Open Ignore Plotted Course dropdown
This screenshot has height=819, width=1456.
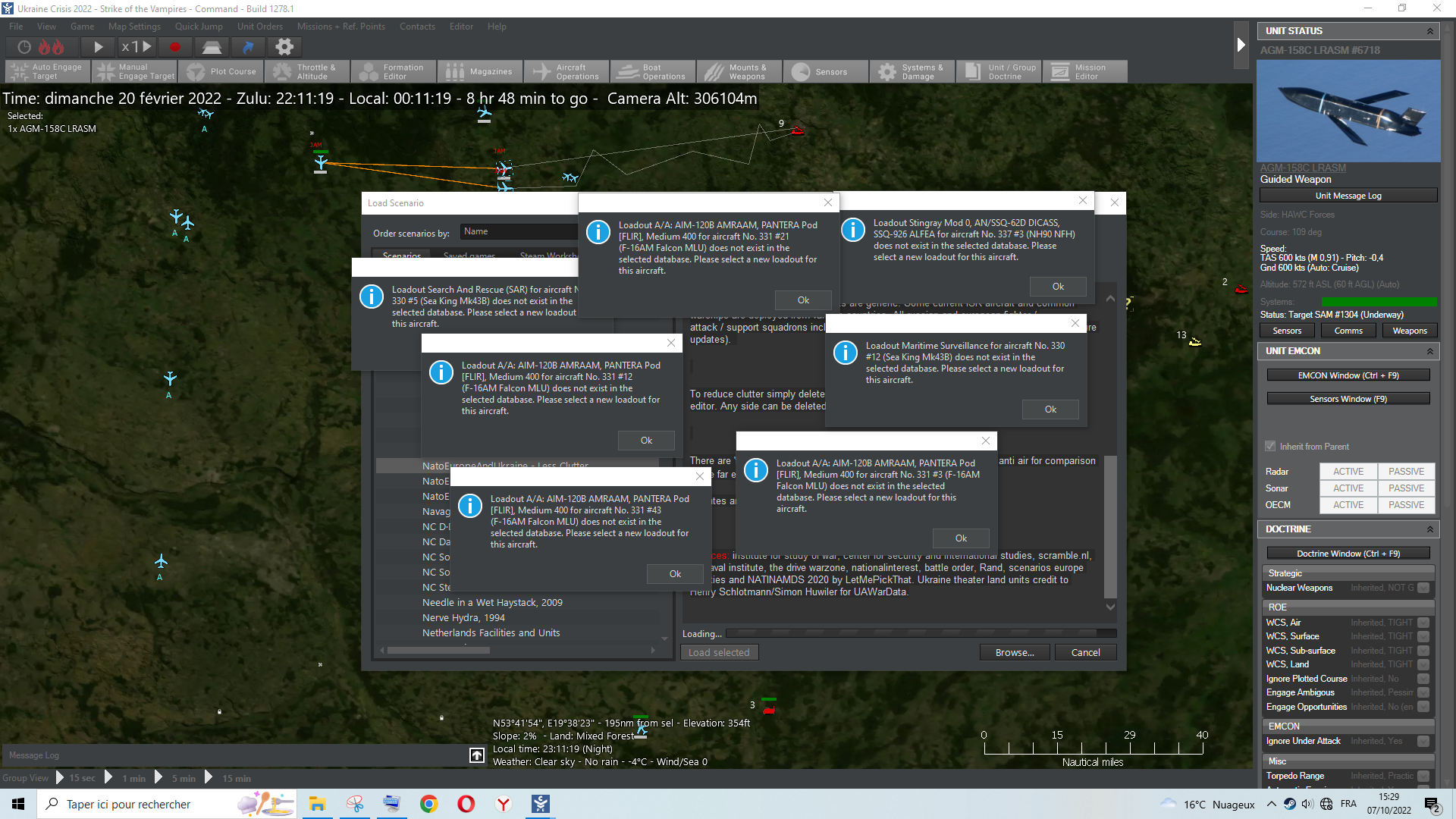tap(1423, 679)
